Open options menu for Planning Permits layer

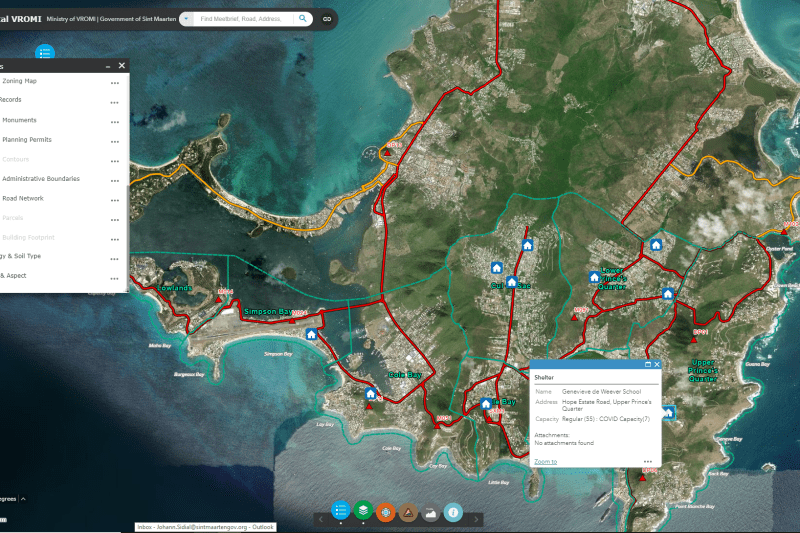pyautogui.click(x=115, y=141)
